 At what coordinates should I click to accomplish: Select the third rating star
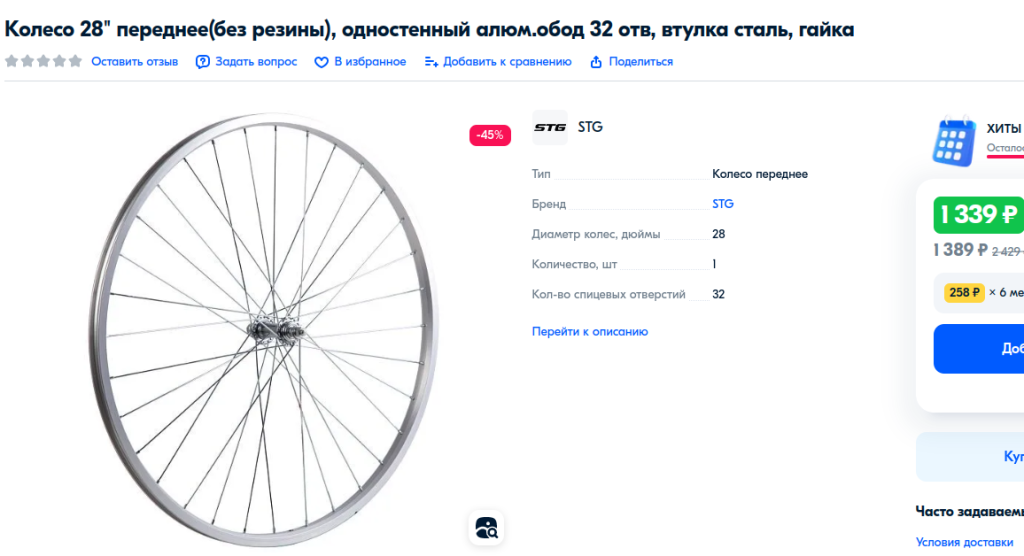(43, 61)
